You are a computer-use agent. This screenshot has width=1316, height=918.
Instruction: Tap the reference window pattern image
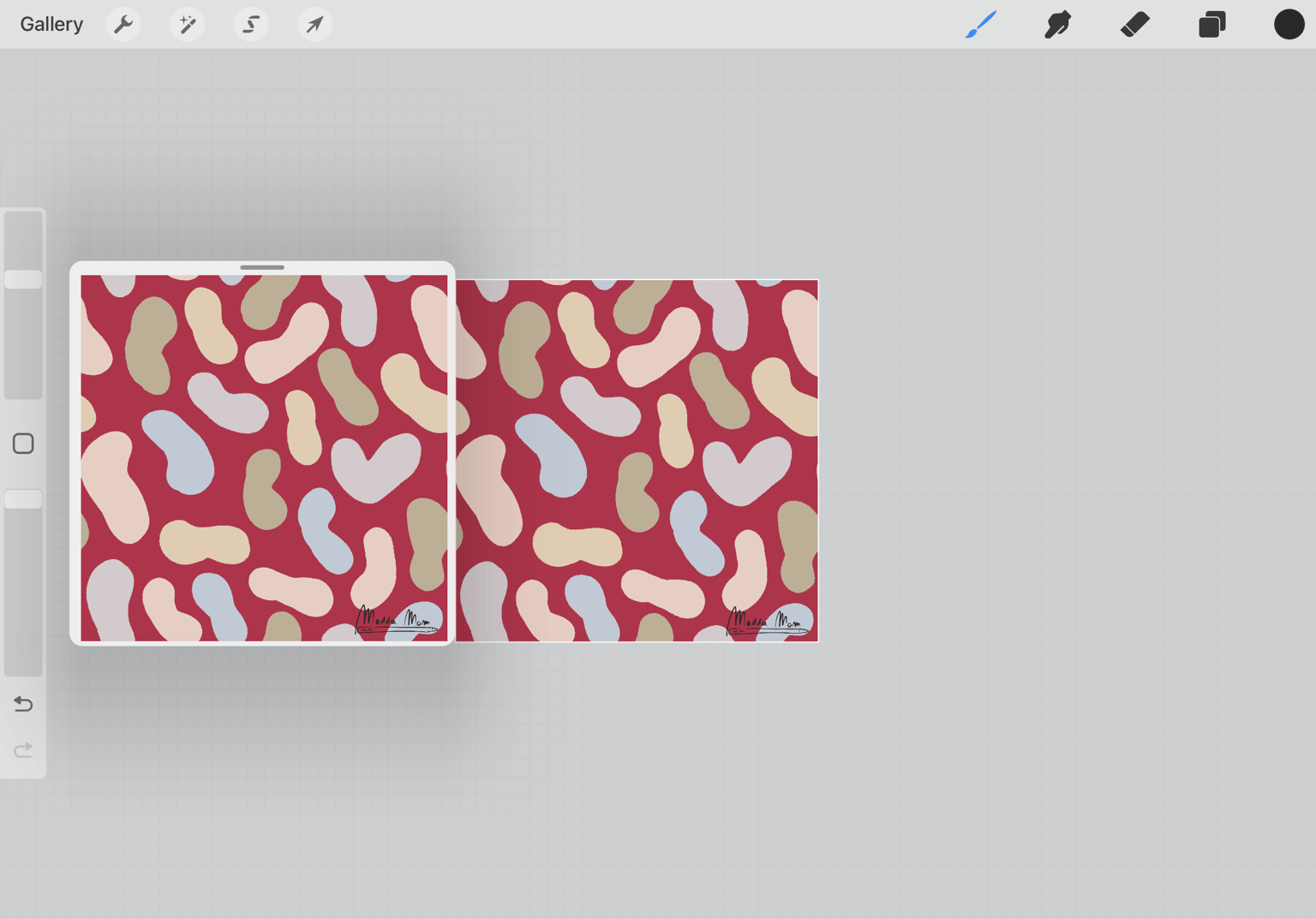pos(264,458)
